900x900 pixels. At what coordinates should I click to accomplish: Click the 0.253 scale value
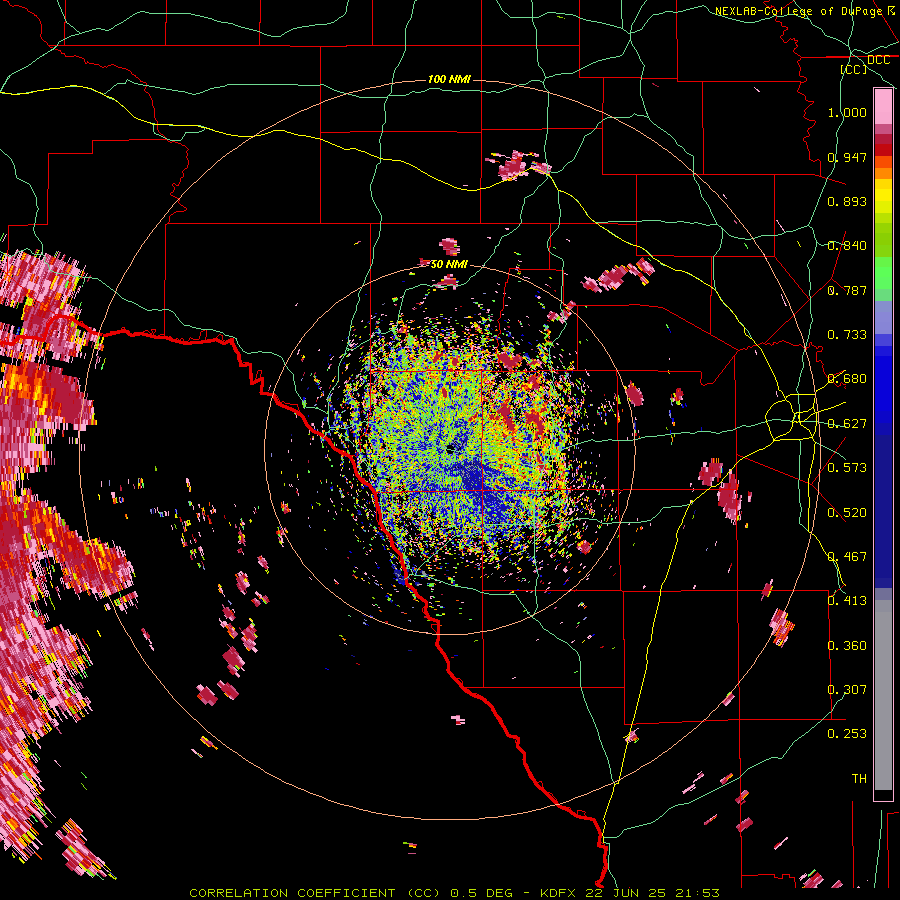[847, 734]
